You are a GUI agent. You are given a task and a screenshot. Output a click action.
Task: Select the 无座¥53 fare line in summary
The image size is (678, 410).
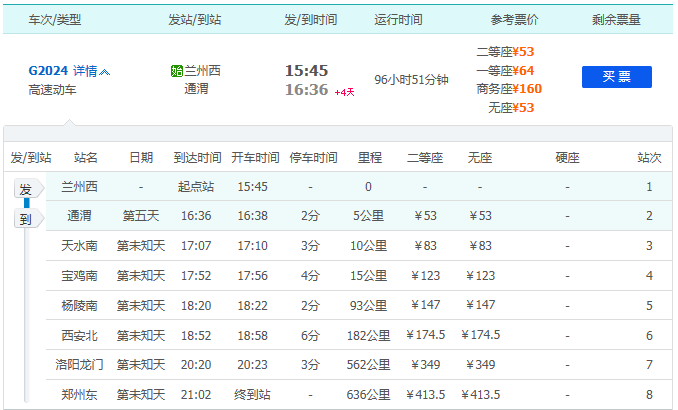pos(511,107)
